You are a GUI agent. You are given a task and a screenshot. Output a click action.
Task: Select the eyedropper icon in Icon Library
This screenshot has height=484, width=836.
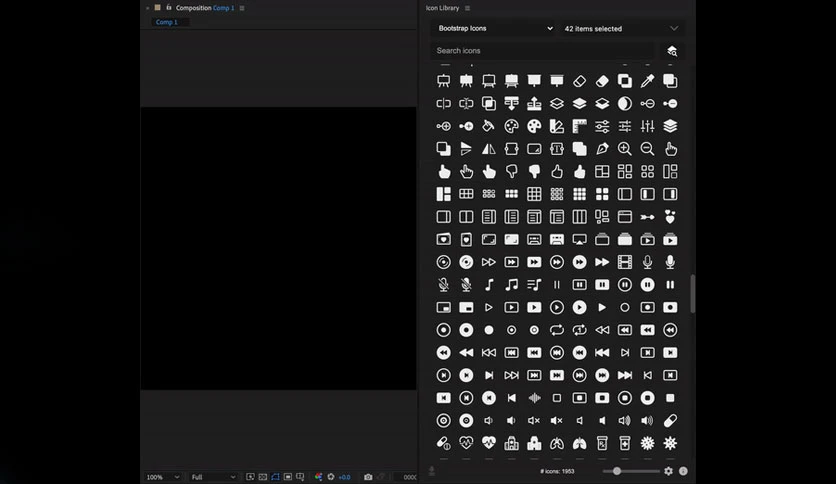647,81
